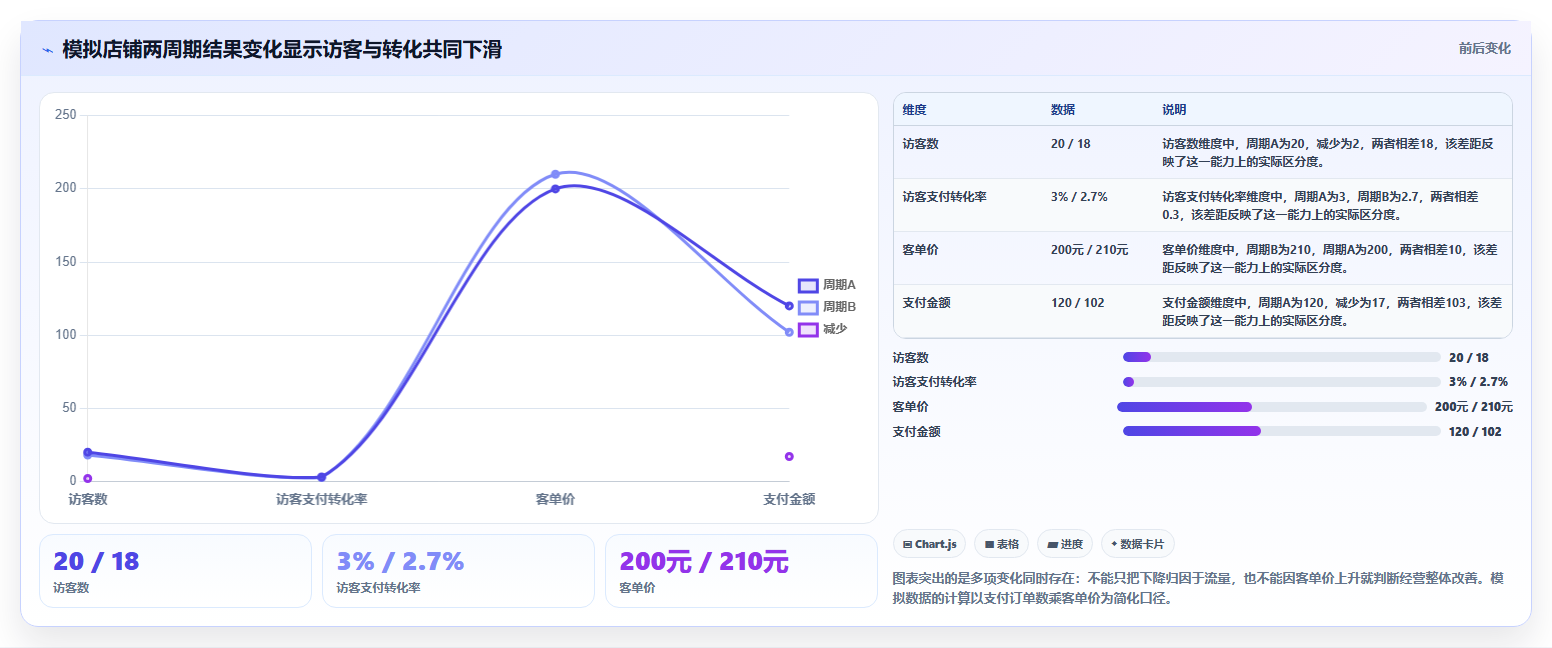Click the table cell 120 / 102
The width and height of the screenshot is (1552, 648).
click(1078, 302)
